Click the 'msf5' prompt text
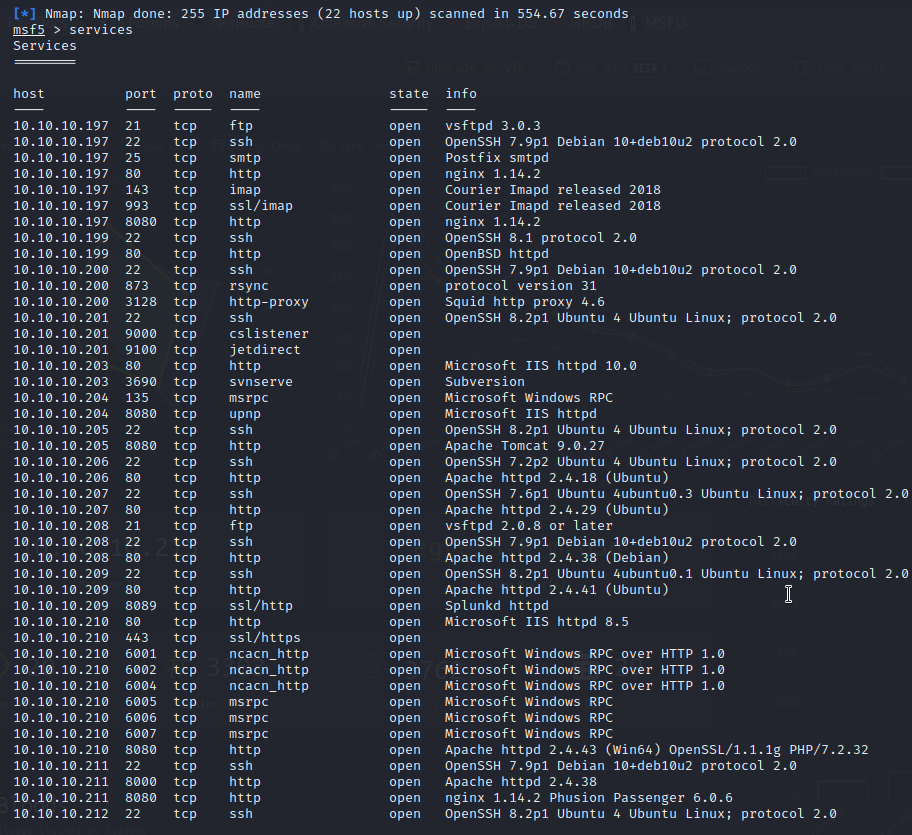912x835 pixels. [x=29, y=30]
